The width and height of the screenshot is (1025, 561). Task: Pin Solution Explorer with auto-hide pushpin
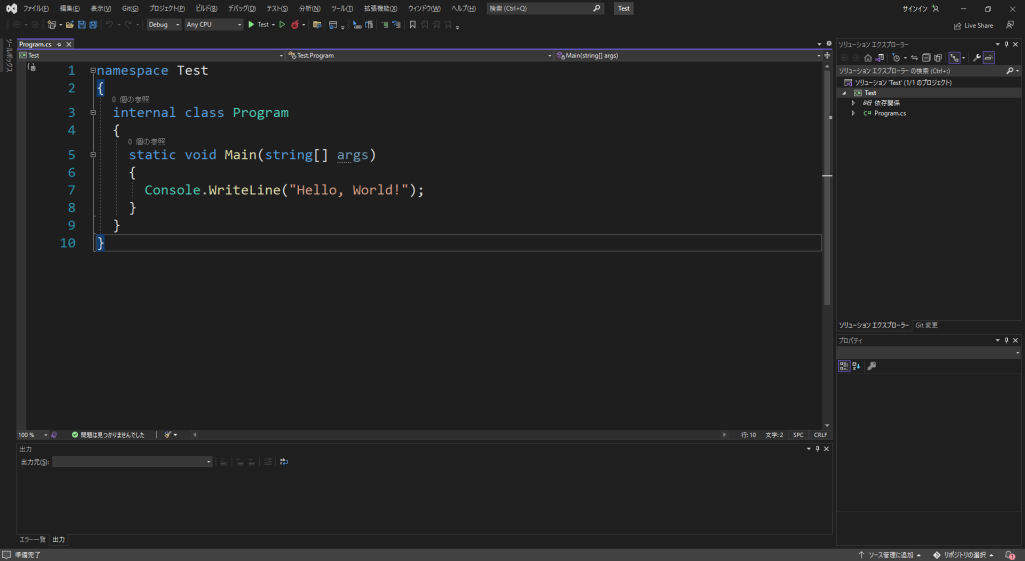pos(1007,44)
